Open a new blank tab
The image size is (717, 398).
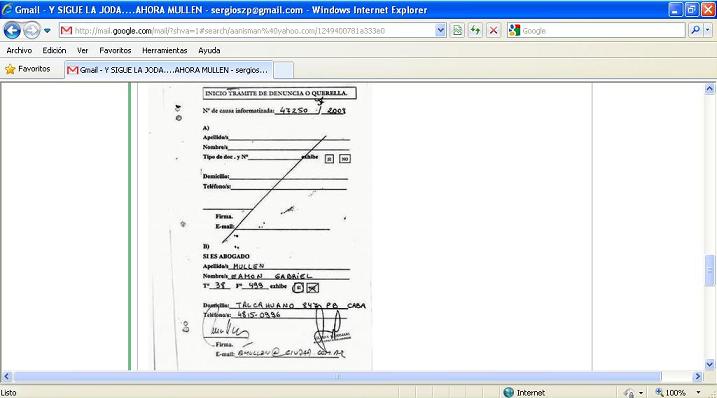pos(283,70)
